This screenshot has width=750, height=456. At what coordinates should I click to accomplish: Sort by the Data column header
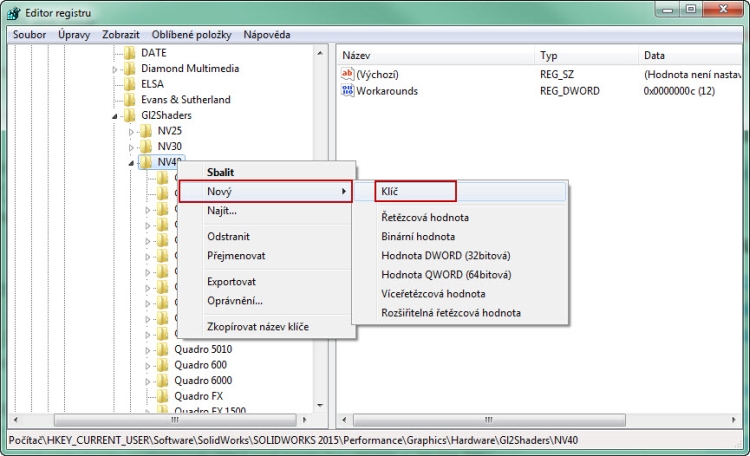690,56
